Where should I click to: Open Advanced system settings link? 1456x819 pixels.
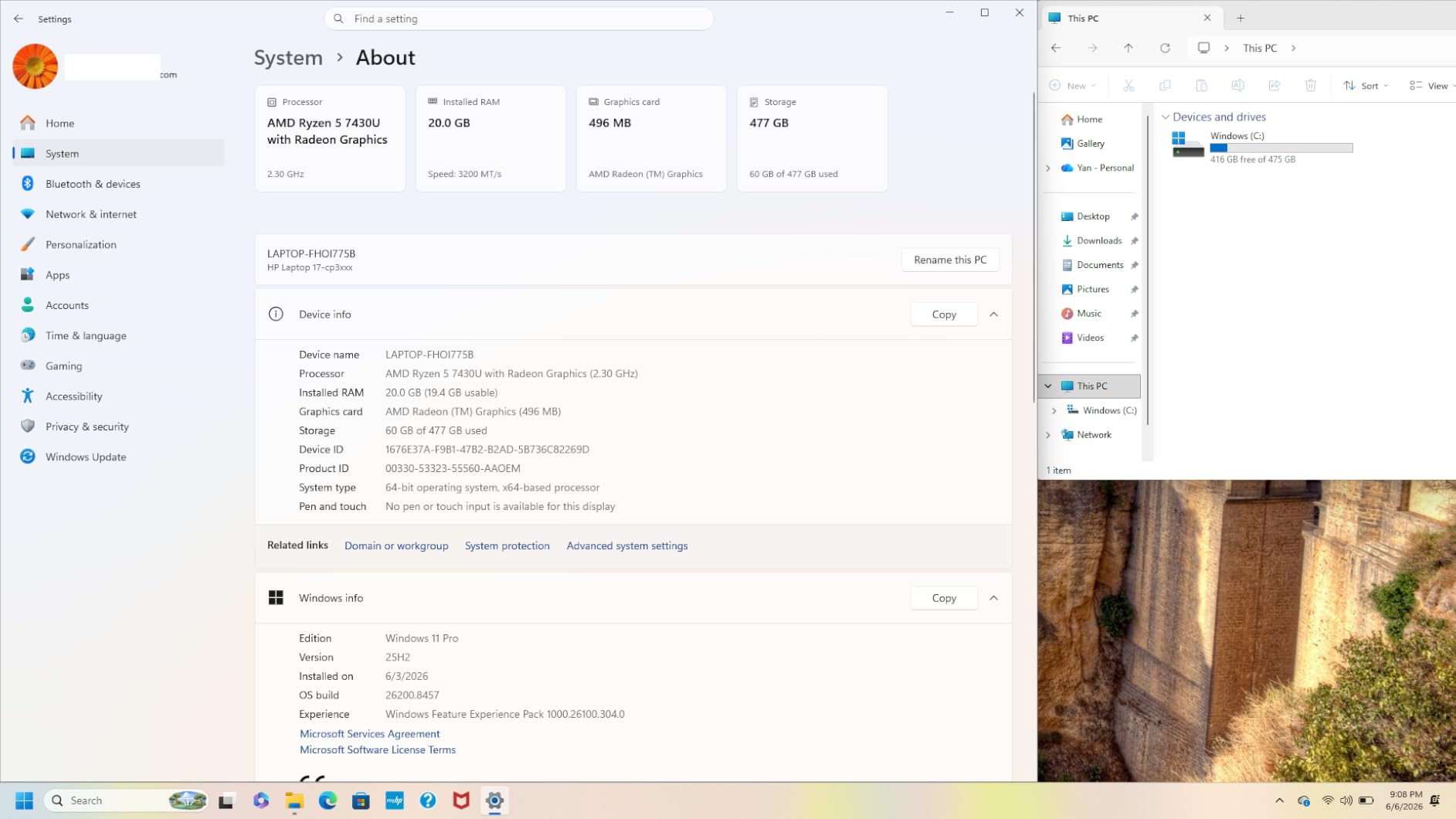627,545
